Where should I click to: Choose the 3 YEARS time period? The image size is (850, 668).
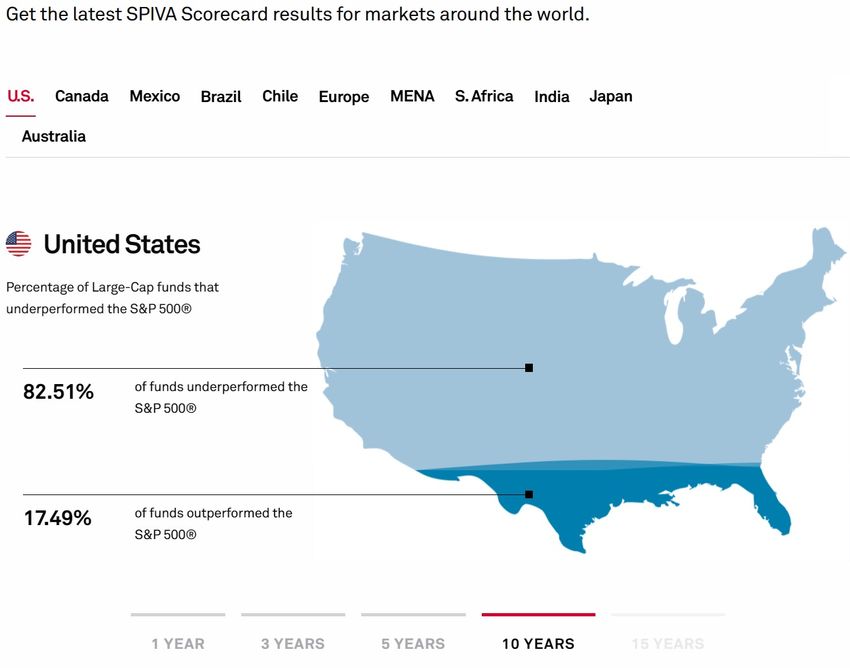point(293,644)
